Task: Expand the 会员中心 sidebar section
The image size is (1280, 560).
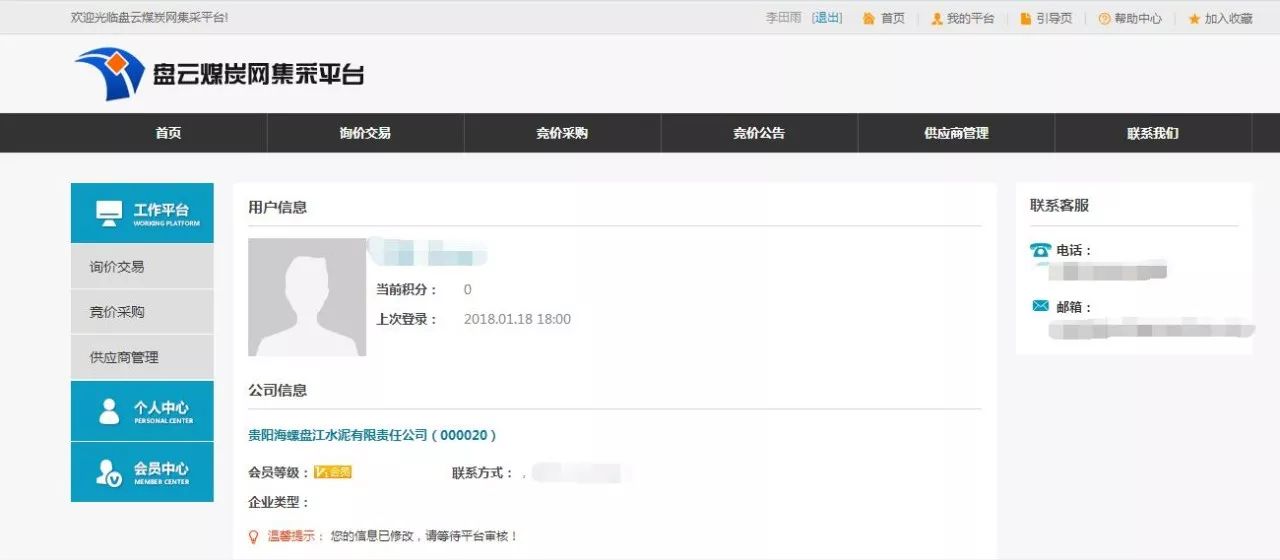Action: (x=142, y=472)
